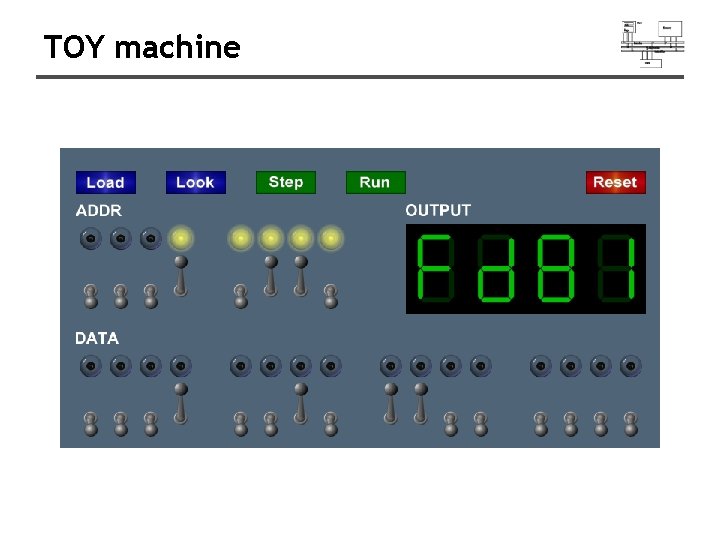Click the '8' digit on output display
The image size is (720, 540).
tap(556, 269)
